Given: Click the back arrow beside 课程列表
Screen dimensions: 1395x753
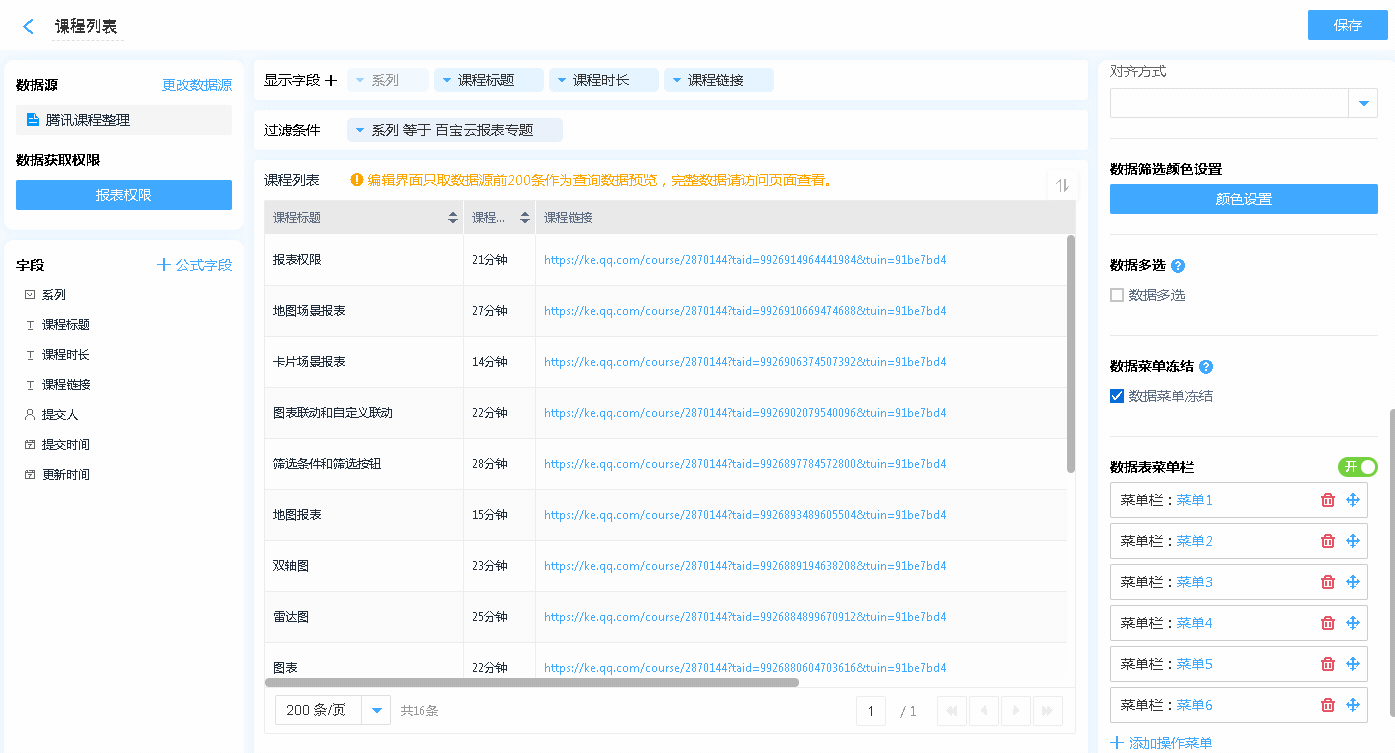Looking at the screenshot, I should pyautogui.click(x=28, y=27).
